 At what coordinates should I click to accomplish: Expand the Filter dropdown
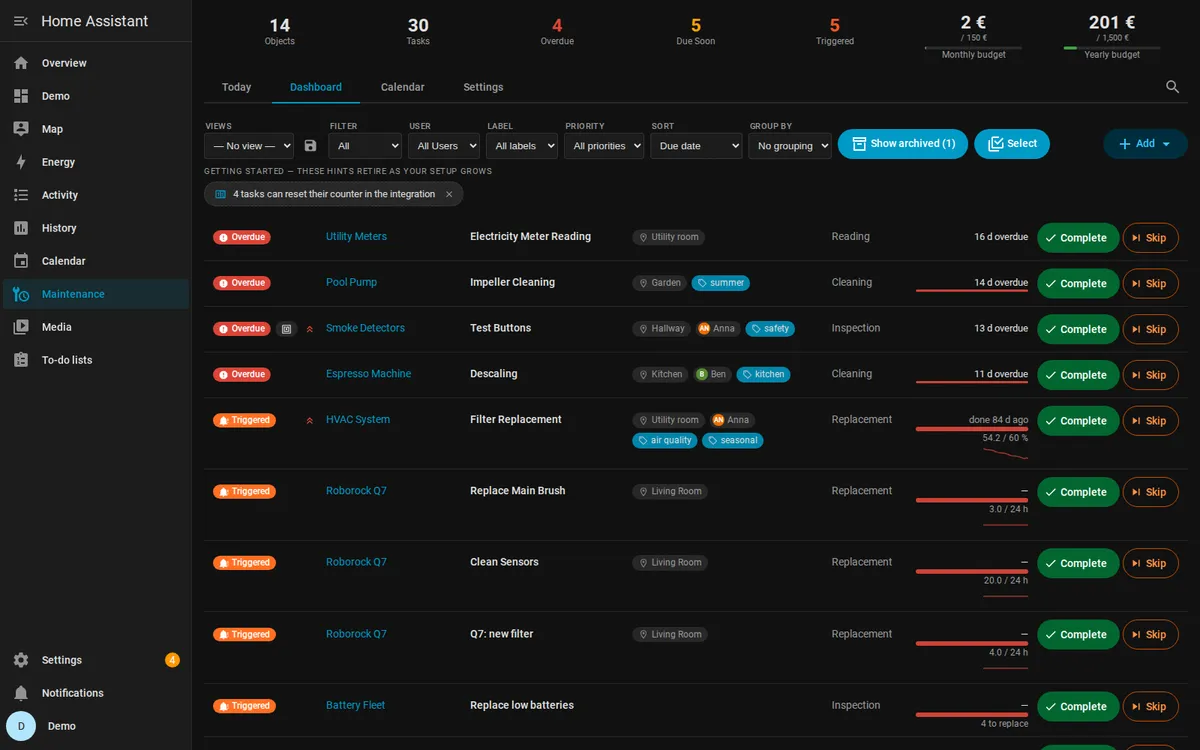pyautogui.click(x=365, y=146)
